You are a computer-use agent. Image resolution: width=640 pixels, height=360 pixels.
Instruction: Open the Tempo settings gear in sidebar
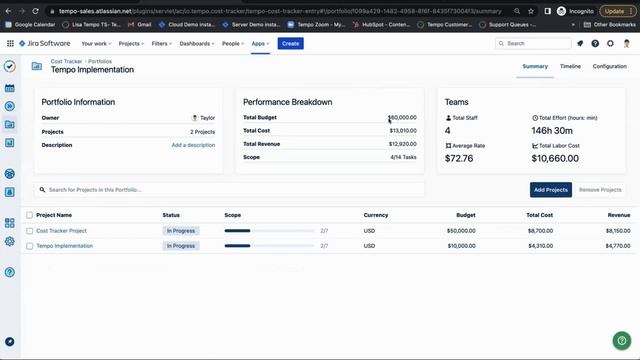pos(10,241)
